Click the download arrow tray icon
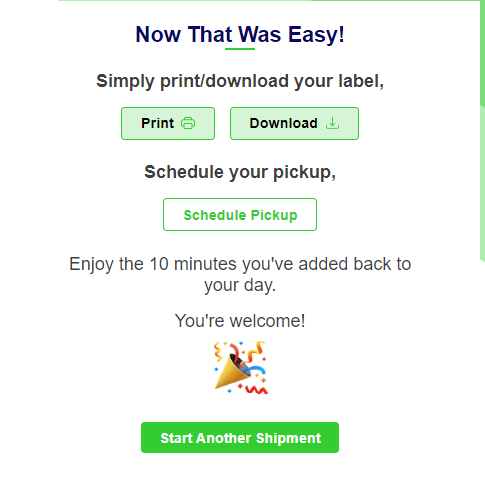 [332, 123]
